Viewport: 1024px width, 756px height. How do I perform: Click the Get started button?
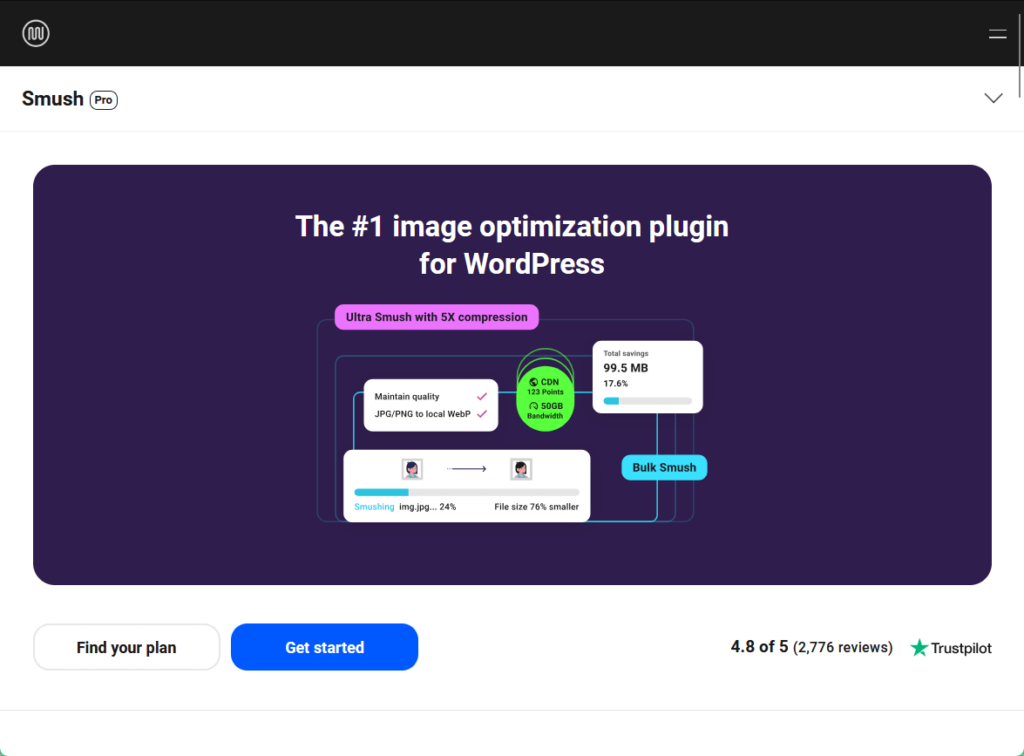(325, 647)
